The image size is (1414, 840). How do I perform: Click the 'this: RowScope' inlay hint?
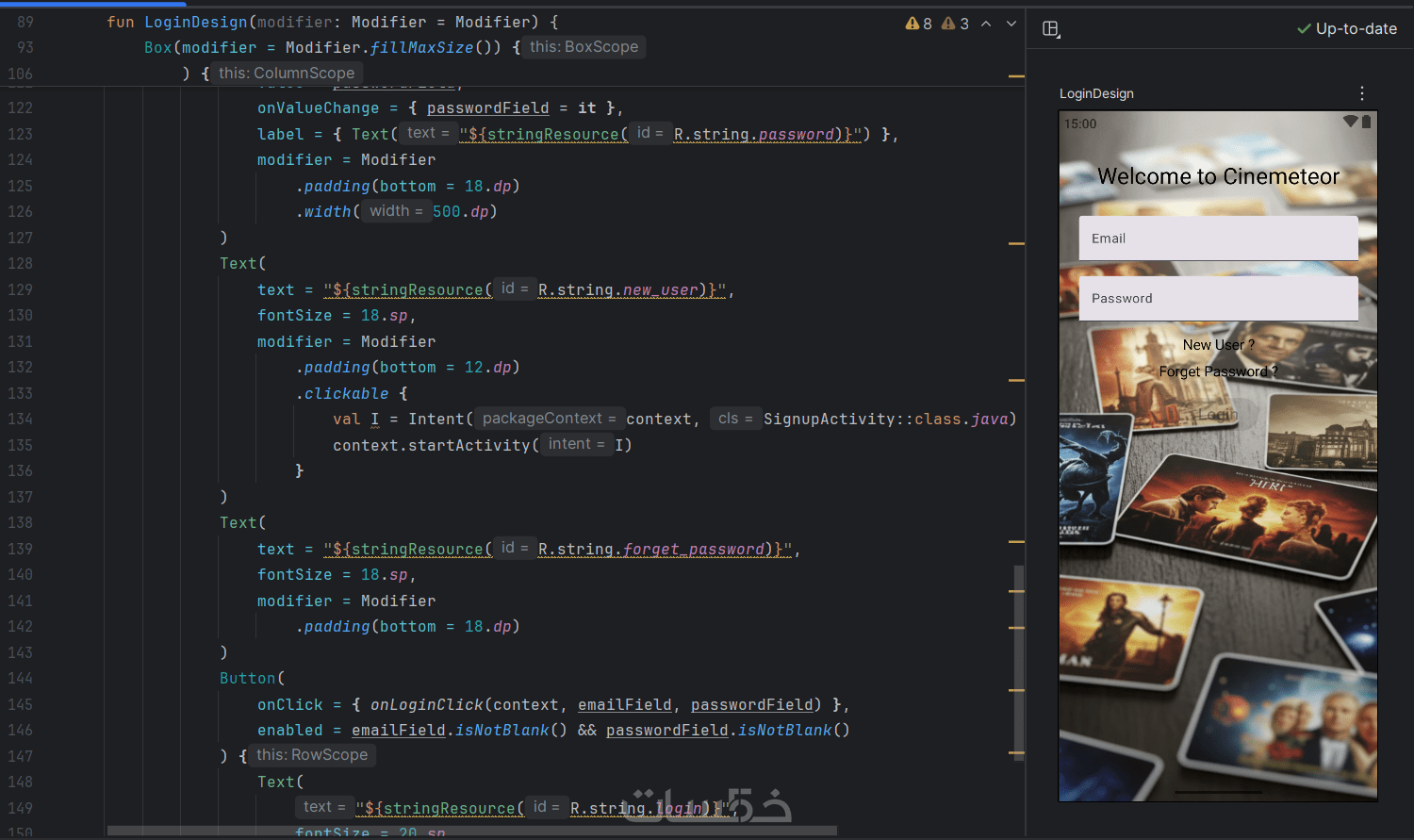click(312, 755)
